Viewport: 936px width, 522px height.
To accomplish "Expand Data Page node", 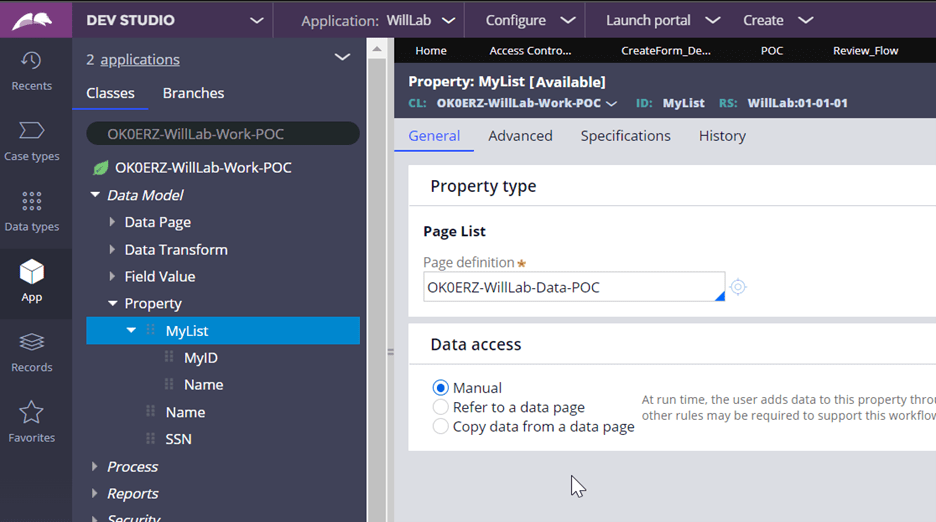I will [x=112, y=222].
